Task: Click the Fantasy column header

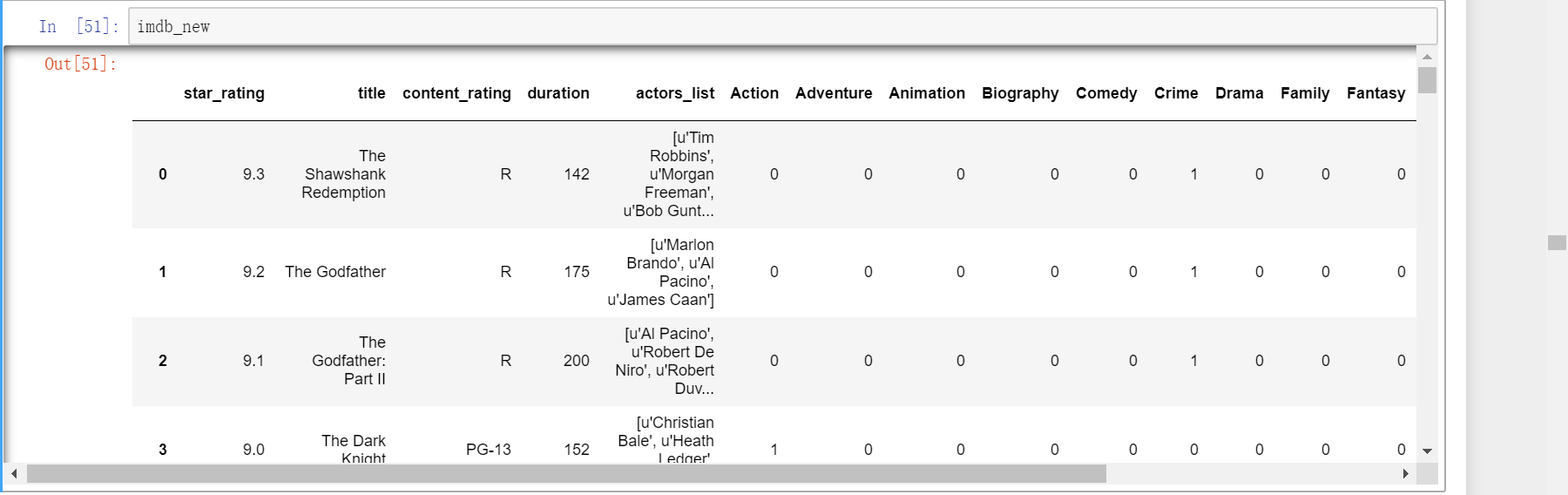Action: [1375, 93]
